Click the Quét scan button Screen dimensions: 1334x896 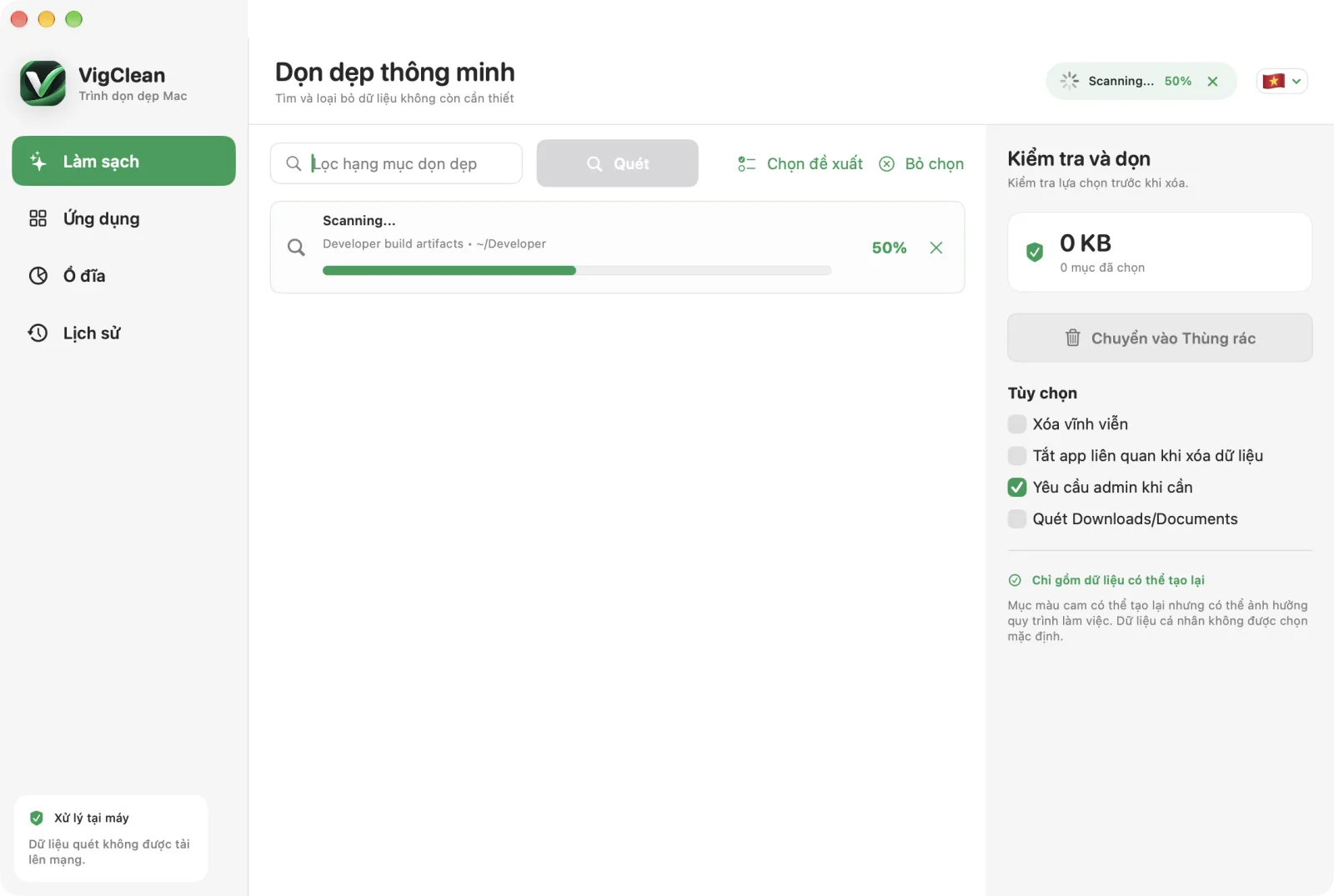coord(617,163)
